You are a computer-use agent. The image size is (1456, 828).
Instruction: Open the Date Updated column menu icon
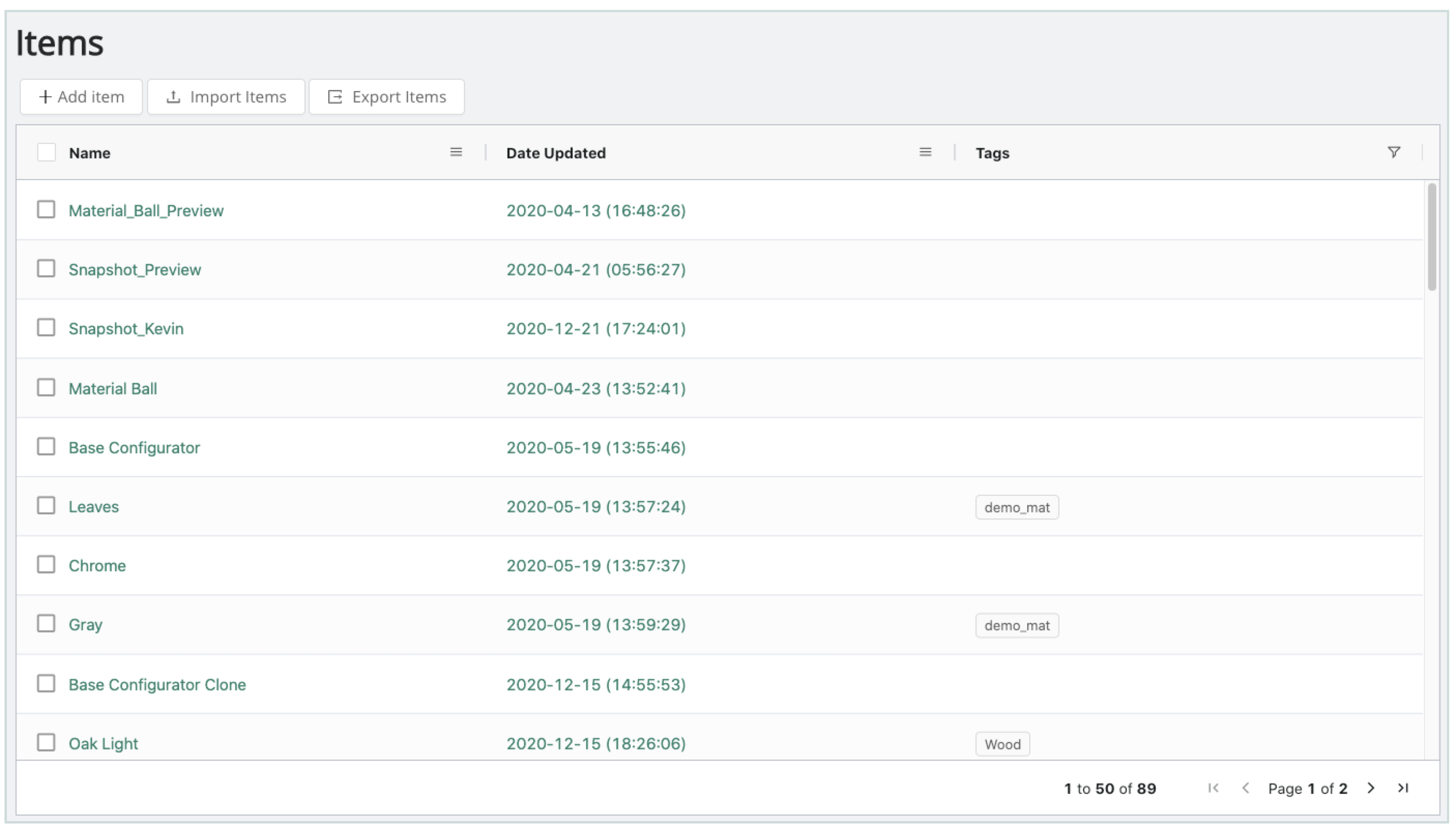(x=925, y=153)
